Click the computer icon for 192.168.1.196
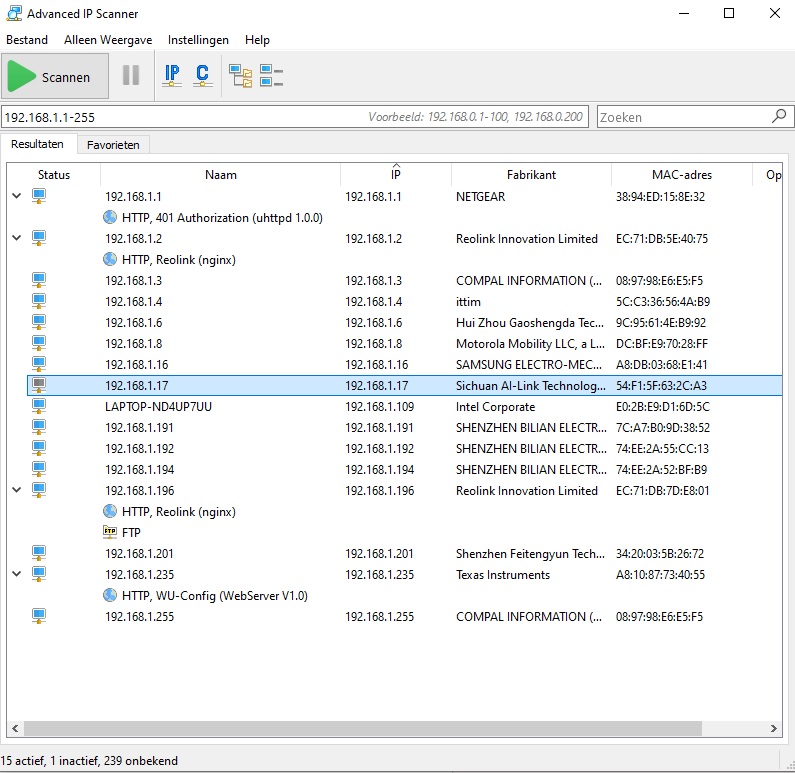The image size is (795, 773). 39,490
